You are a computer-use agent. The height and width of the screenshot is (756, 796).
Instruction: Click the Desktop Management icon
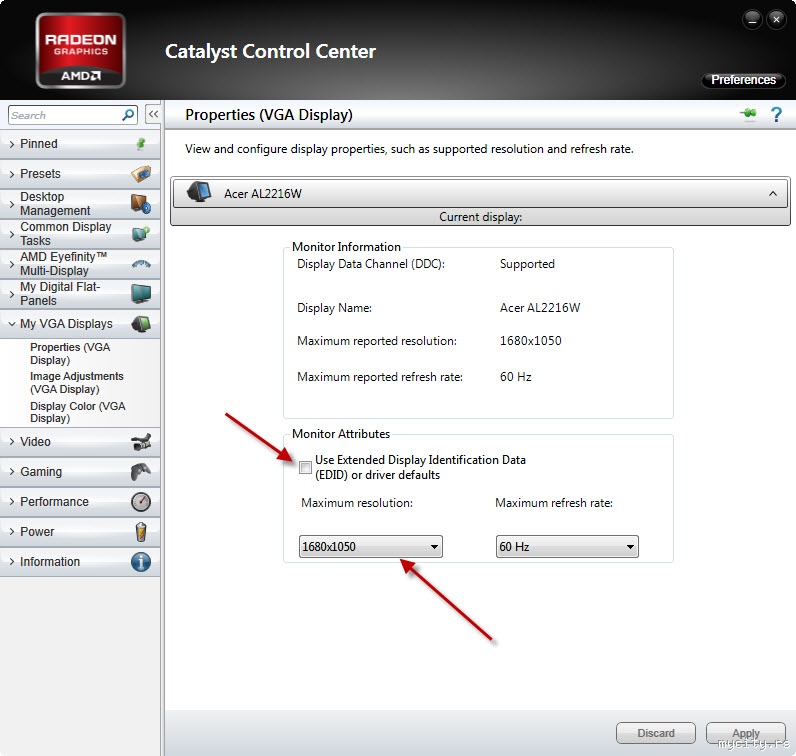coord(141,204)
